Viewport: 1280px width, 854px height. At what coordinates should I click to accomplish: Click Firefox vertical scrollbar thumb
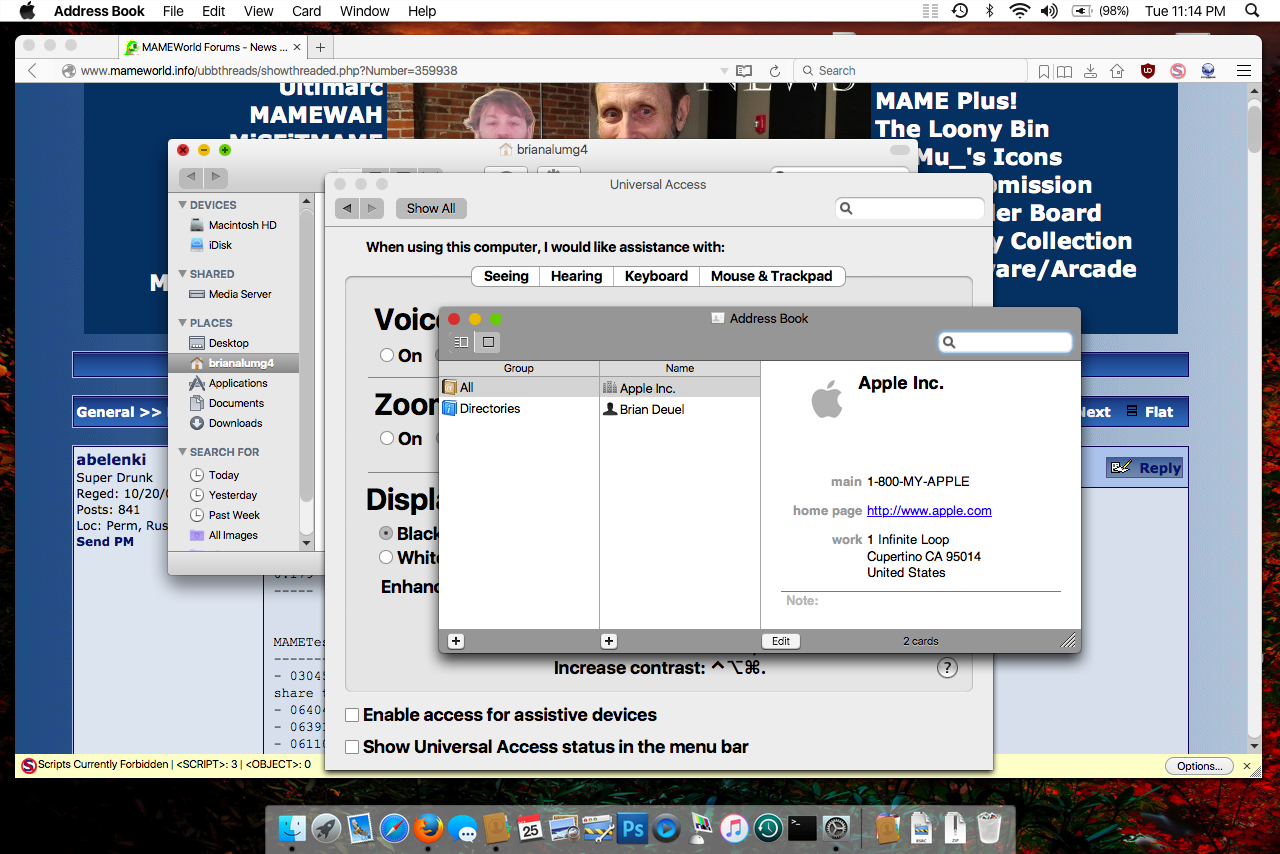pyautogui.click(x=1254, y=127)
